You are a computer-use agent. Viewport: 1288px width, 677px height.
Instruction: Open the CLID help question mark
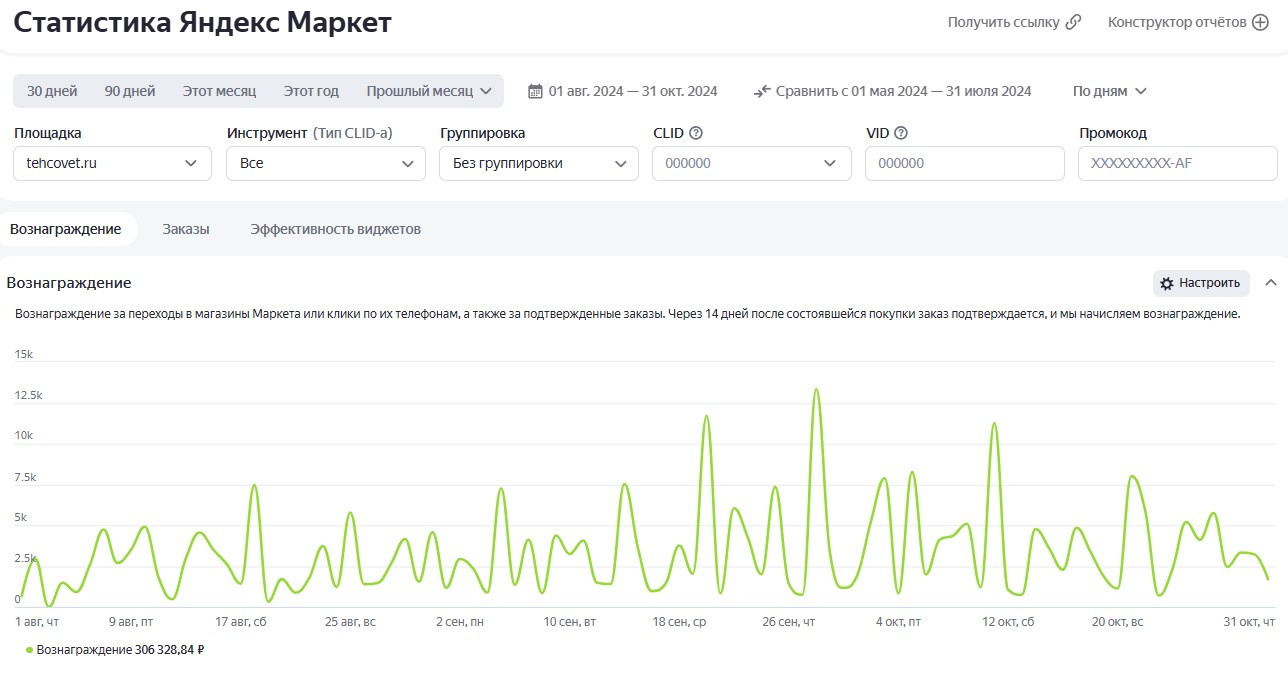pos(696,133)
